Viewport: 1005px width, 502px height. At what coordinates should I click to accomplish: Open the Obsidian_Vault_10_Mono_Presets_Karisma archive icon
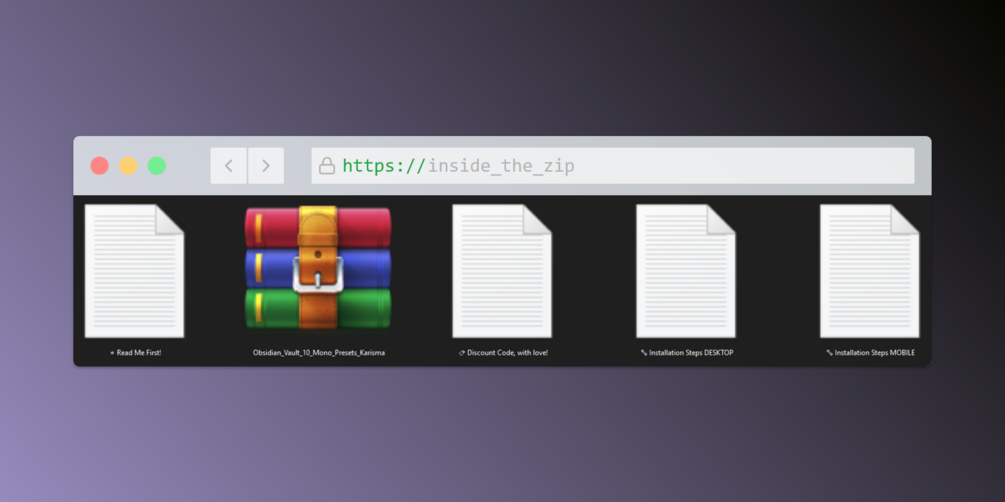tap(318, 267)
